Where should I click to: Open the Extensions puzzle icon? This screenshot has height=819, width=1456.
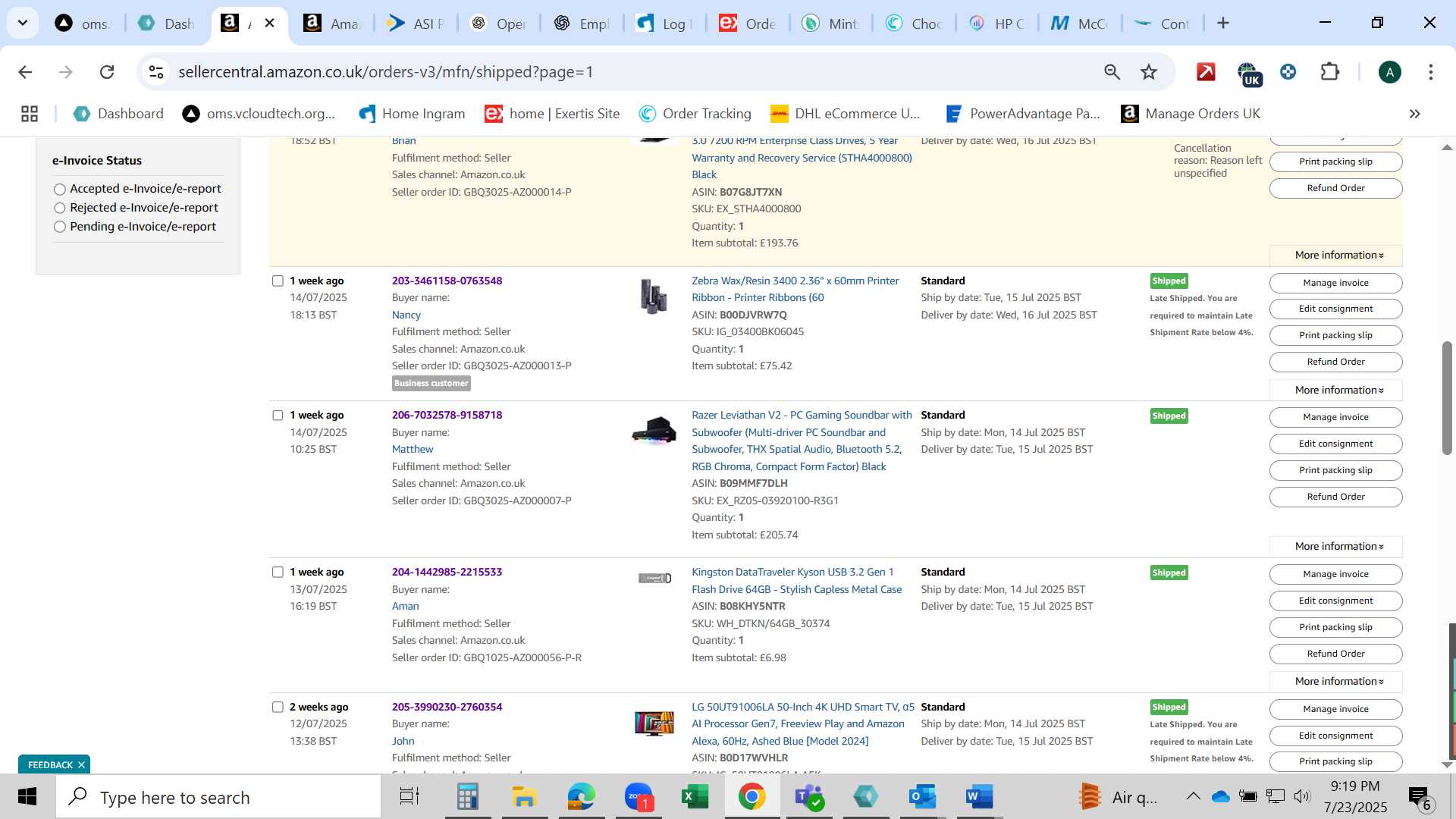(x=1330, y=72)
